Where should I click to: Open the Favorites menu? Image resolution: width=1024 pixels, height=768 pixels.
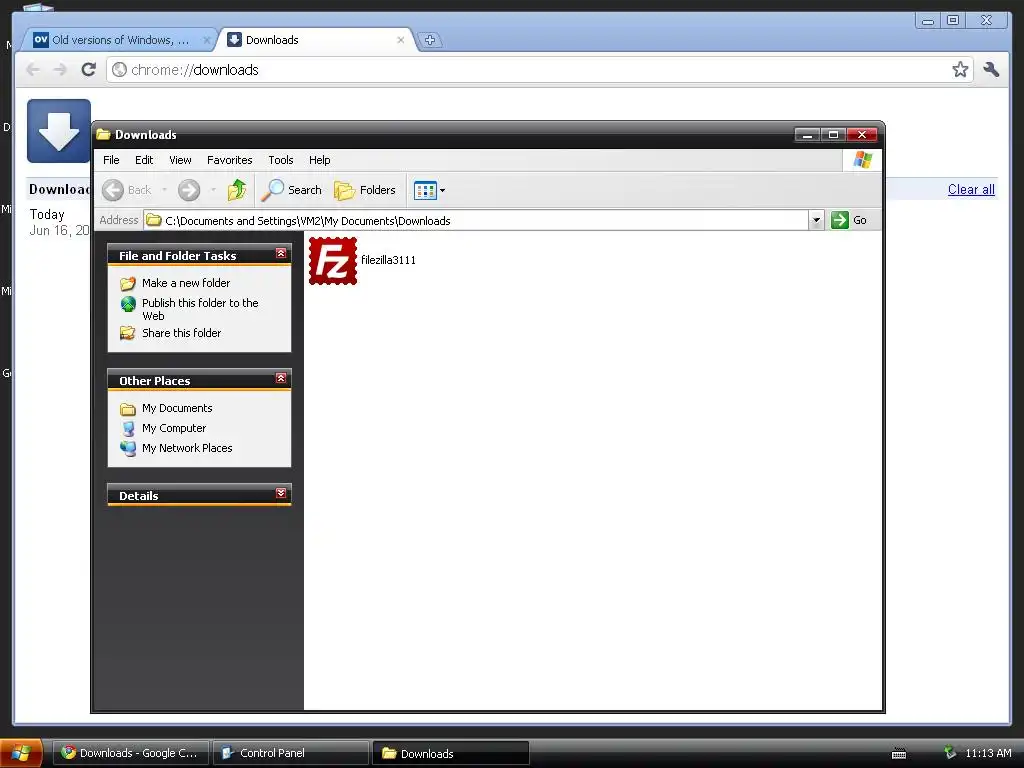coord(229,160)
